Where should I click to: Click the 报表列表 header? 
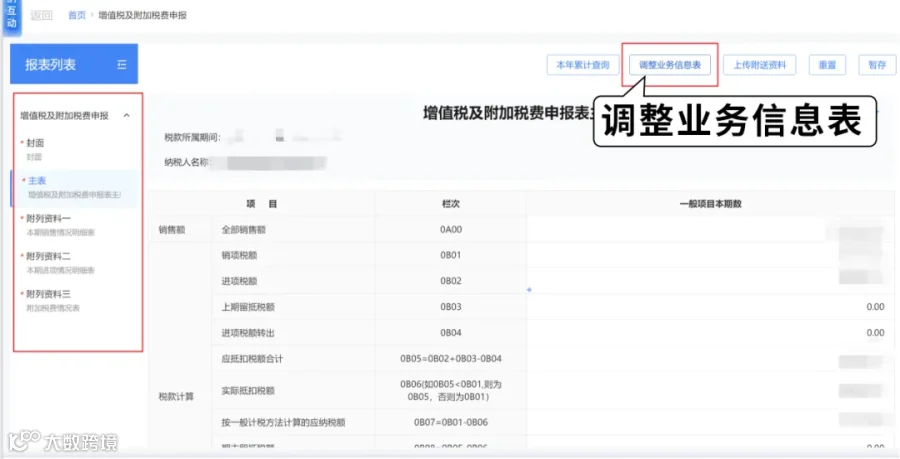[x=74, y=64]
